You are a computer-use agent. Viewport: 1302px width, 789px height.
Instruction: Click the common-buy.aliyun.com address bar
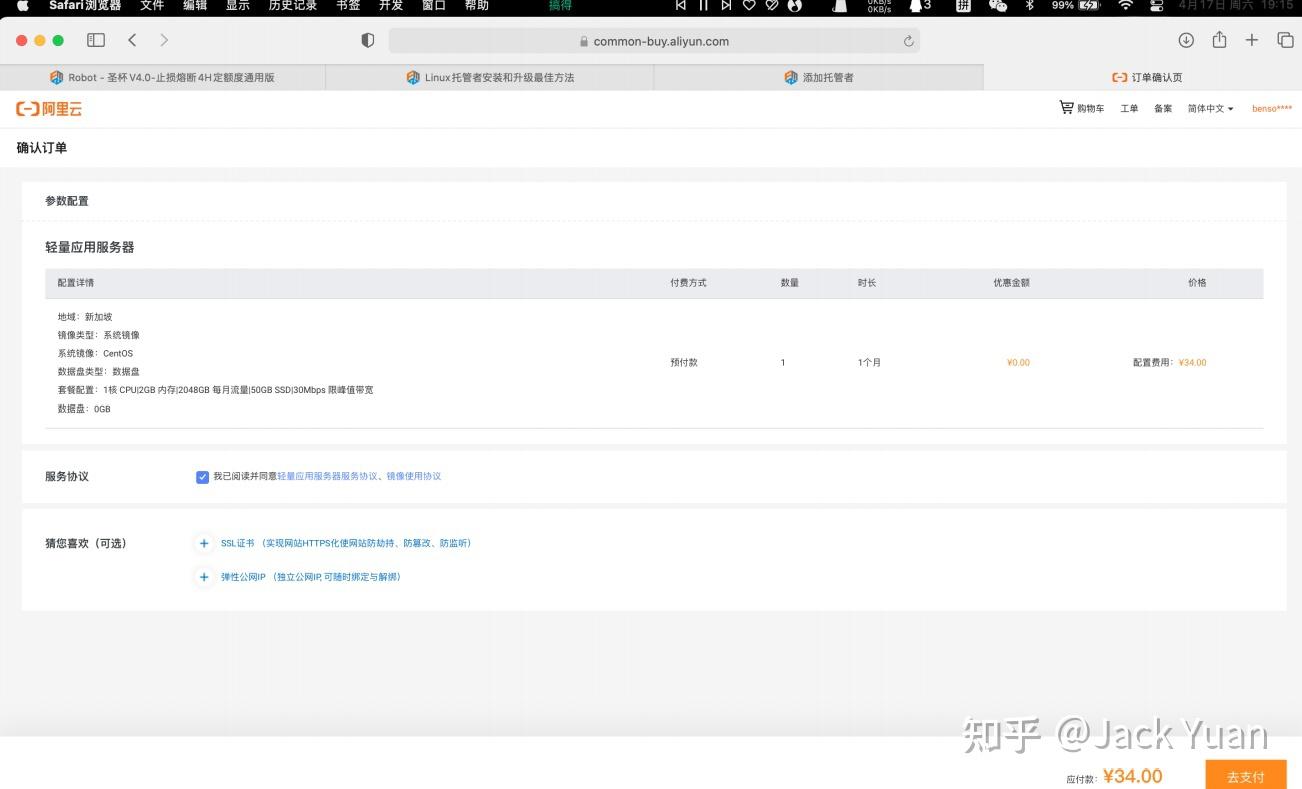pyautogui.click(x=654, y=41)
